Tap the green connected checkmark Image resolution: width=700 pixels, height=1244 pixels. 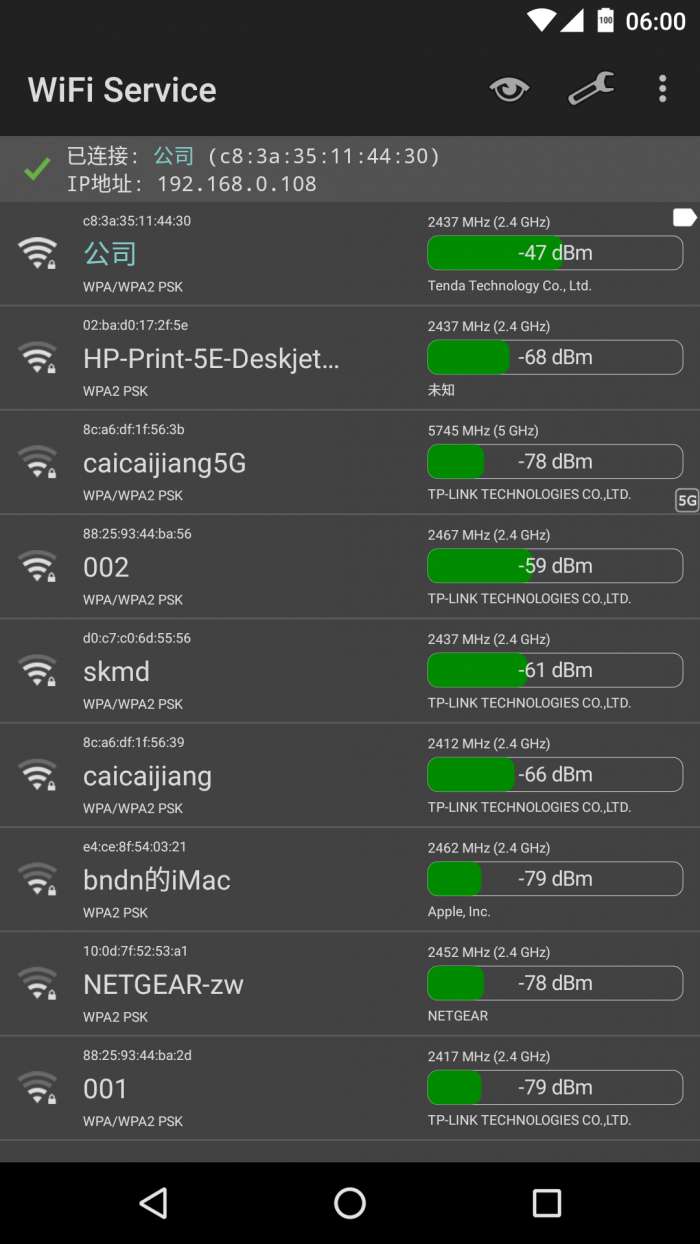[37, 170]
